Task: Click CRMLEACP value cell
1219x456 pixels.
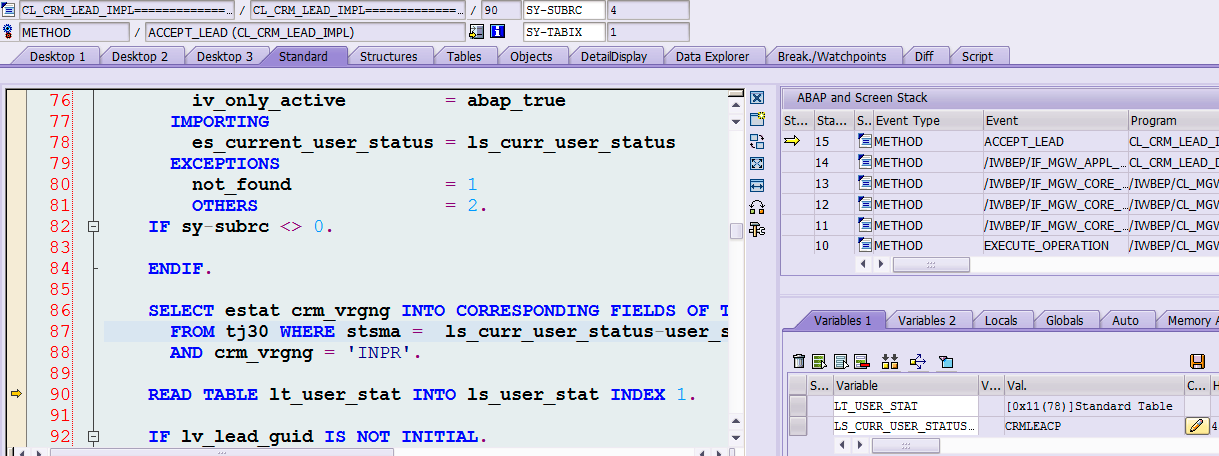Action: (1093, 427)
